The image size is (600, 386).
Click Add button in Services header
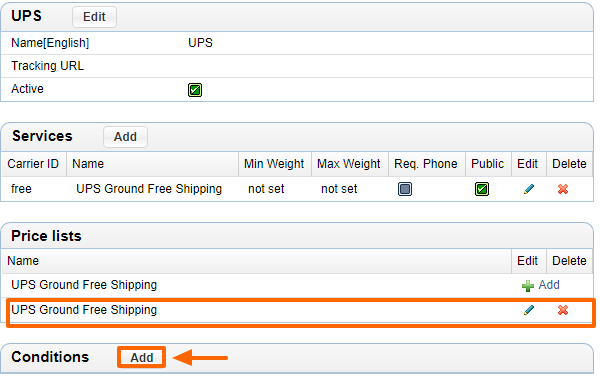(125, 137)
